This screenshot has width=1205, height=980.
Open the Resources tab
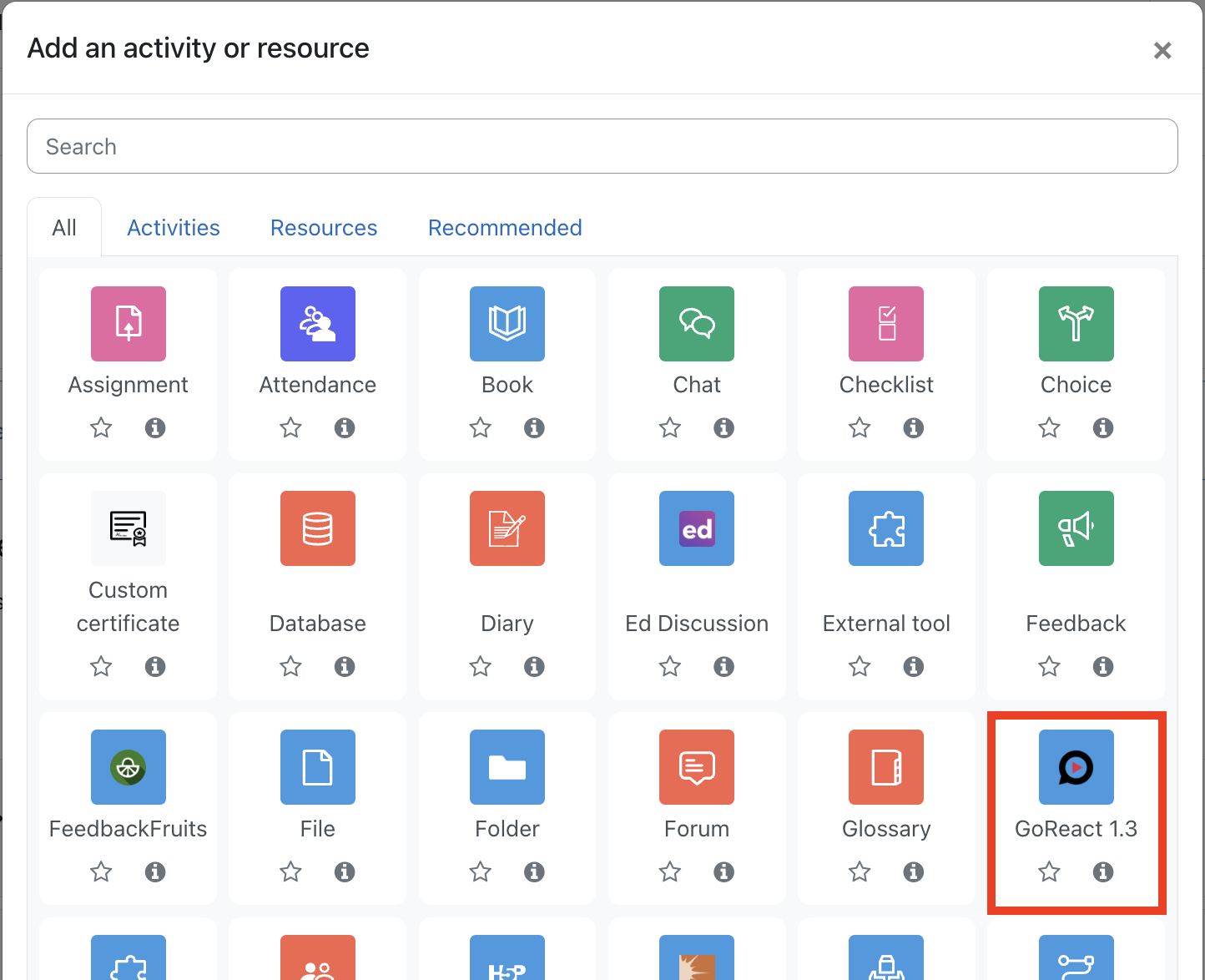tap(324, 228)
